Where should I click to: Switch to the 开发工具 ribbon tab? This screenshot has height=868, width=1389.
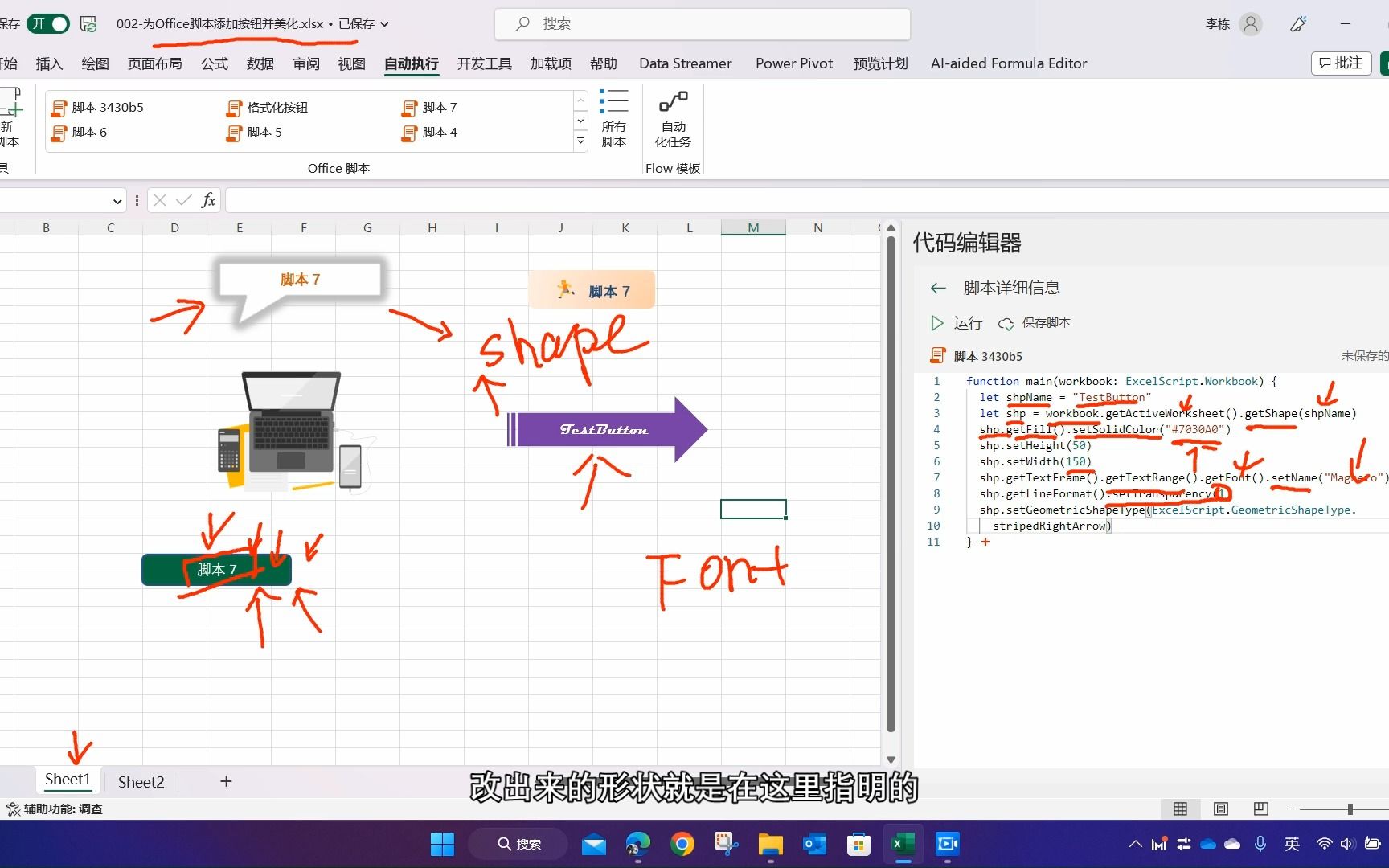click(483, 63)
